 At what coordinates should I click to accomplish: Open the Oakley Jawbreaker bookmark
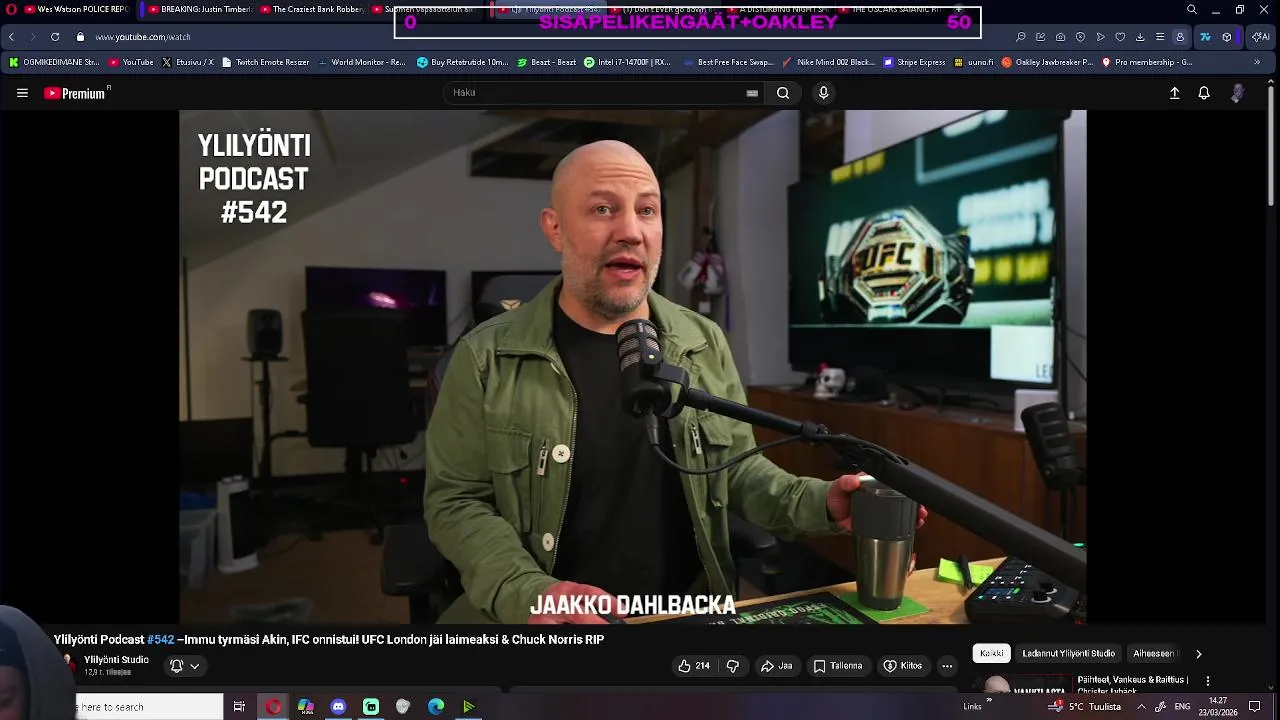point(1047,62)
